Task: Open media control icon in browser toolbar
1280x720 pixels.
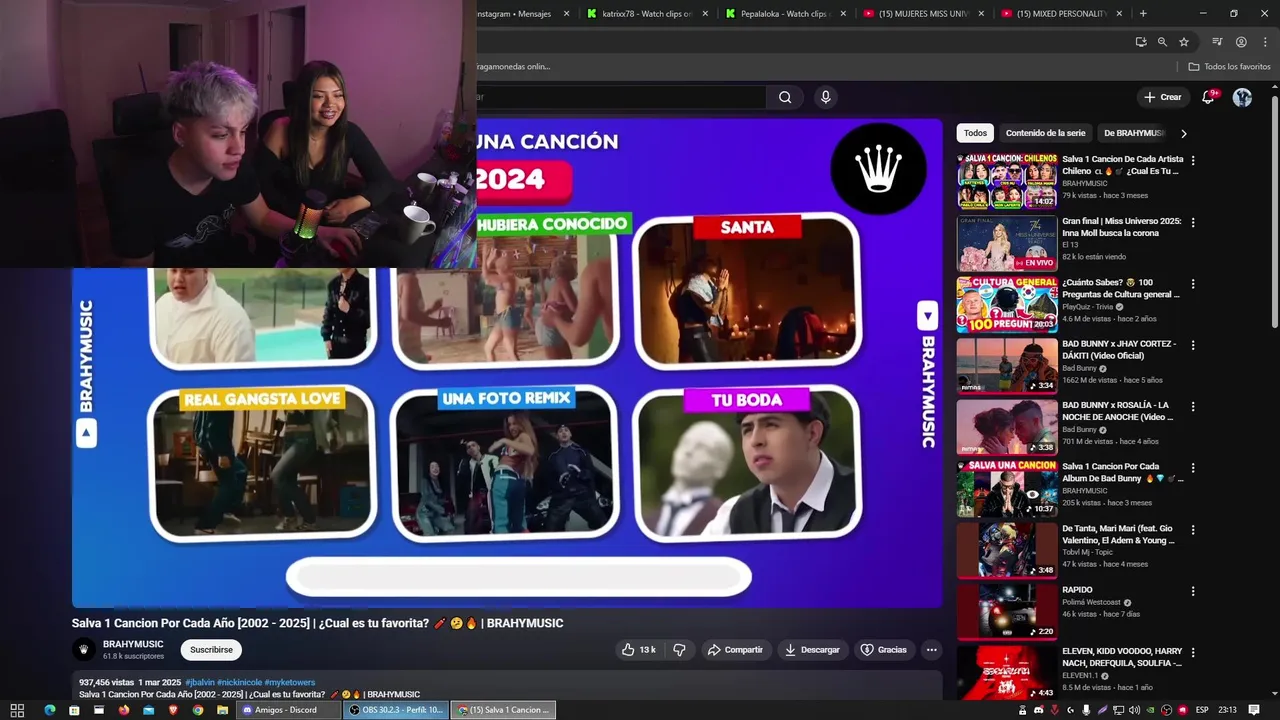Action: 1217,42
